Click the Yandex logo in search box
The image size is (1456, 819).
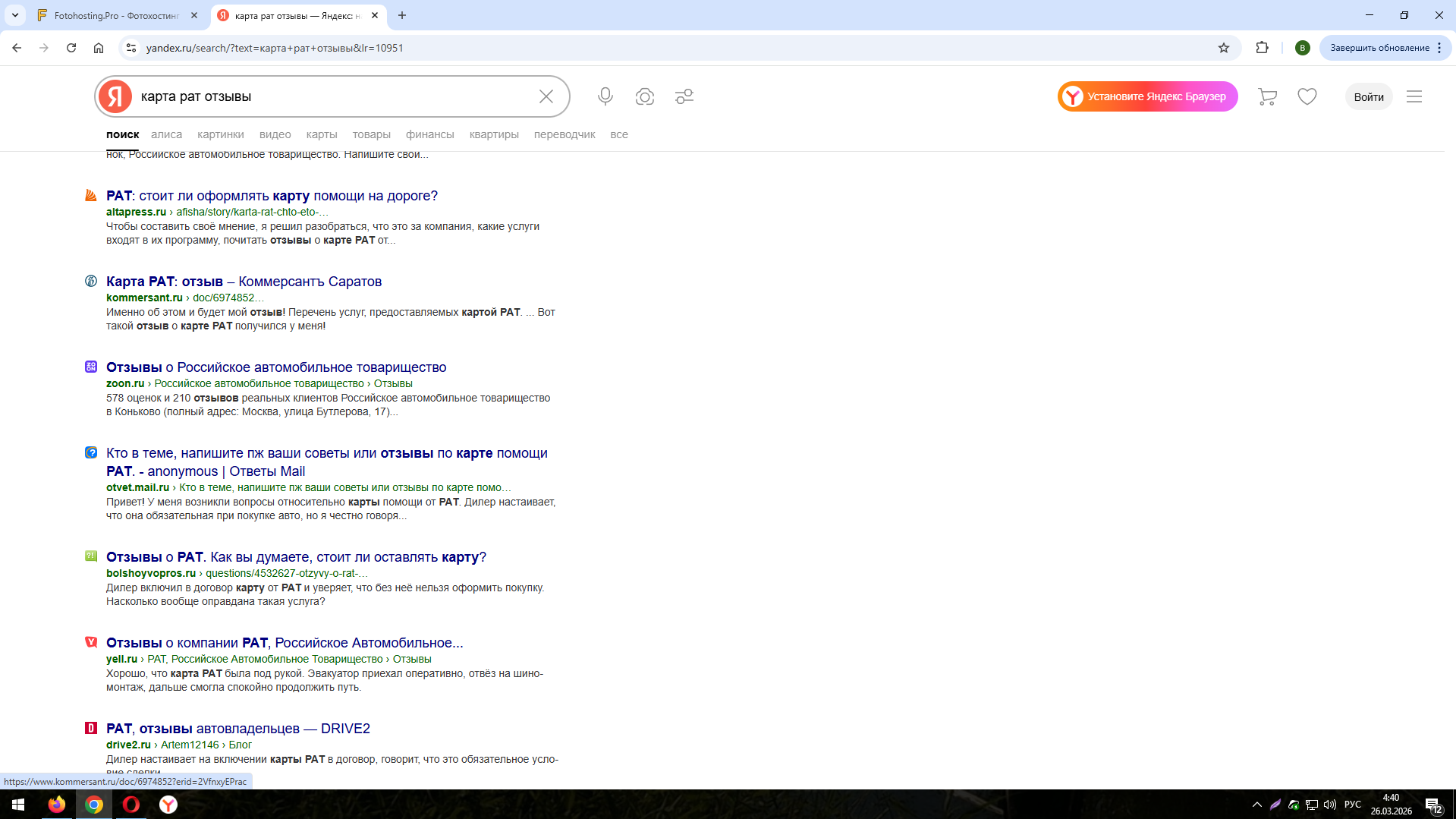(x=115, y=96)
